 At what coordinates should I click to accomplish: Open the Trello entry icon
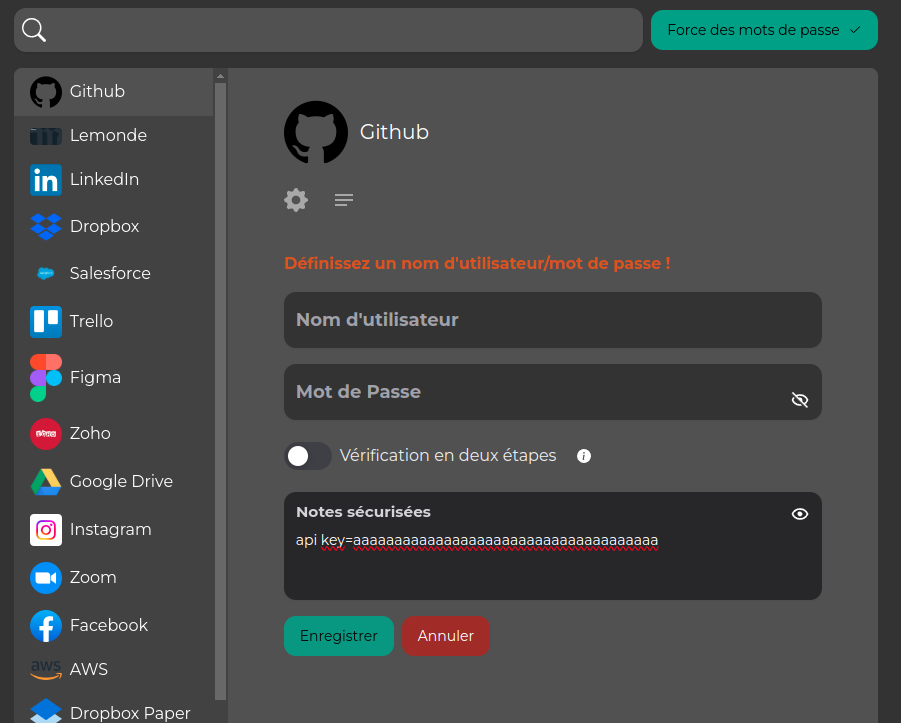point(46,321)
